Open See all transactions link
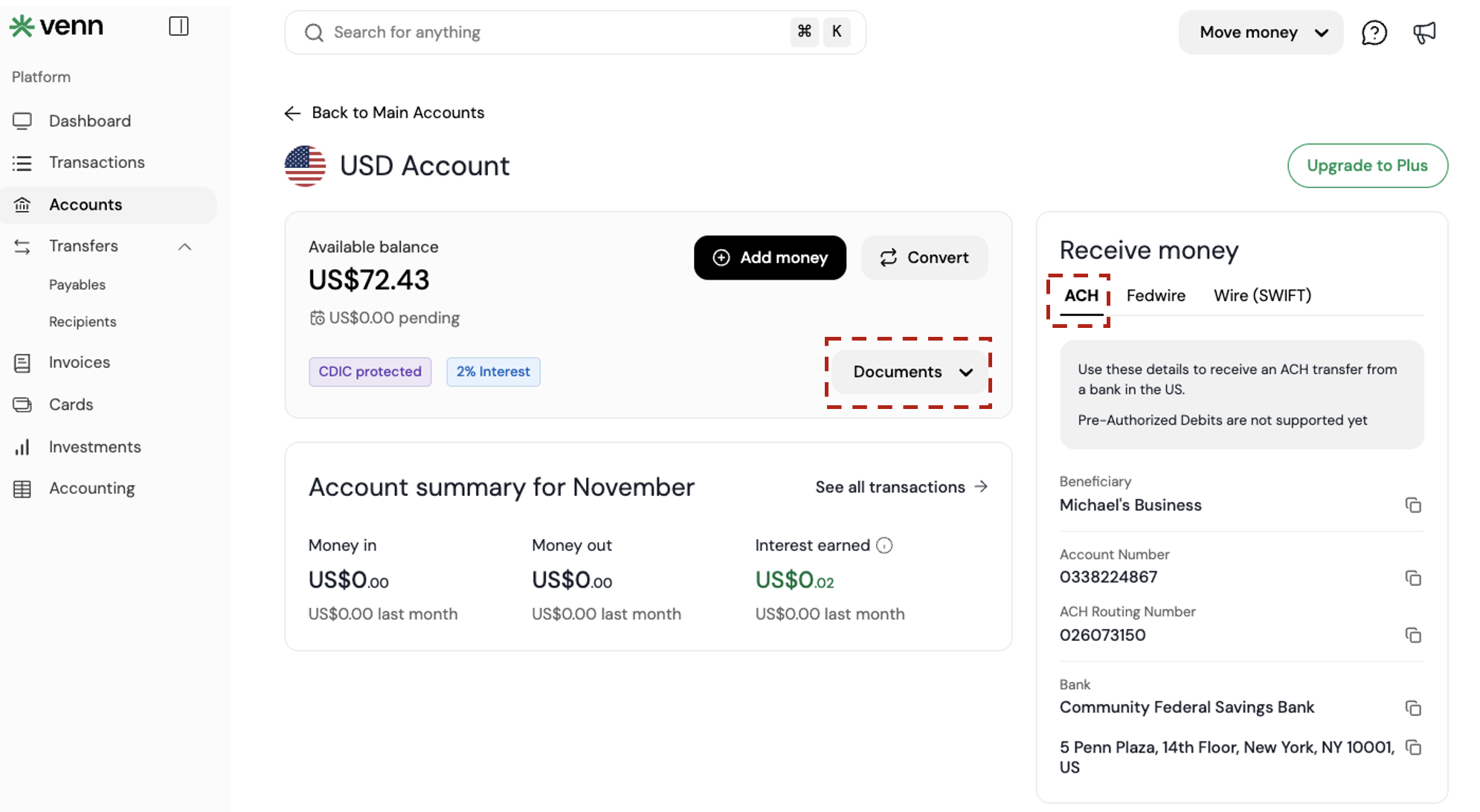 click(x=901, y=487)
